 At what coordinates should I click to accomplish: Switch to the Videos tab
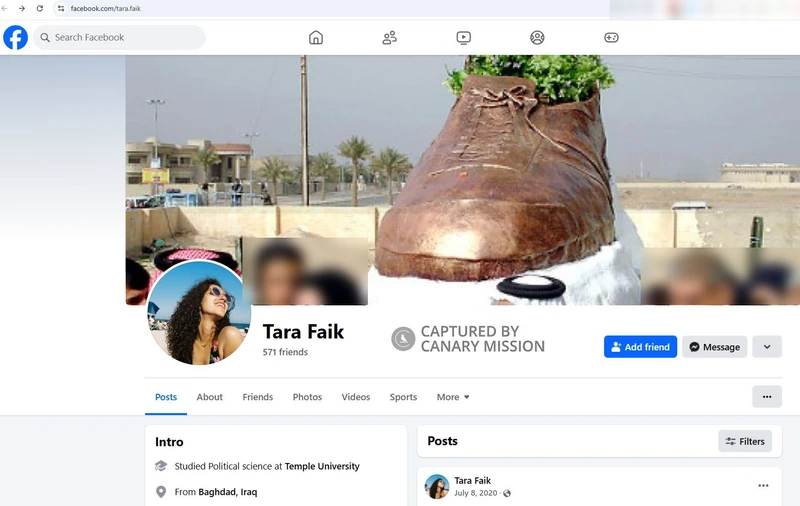click(x=356, y=397)
